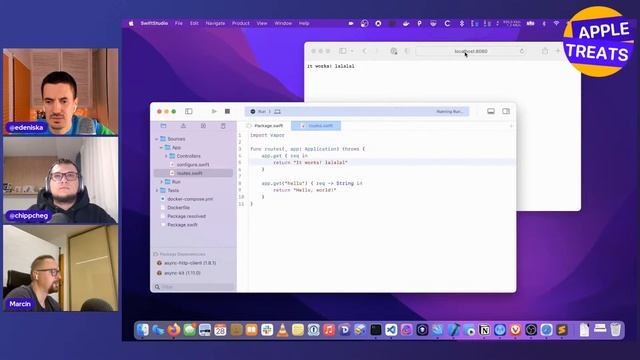Image resolution: width=640 pixels, height=360 pixels.
Task: Click the navigator filter field
Action: point(193,287)
